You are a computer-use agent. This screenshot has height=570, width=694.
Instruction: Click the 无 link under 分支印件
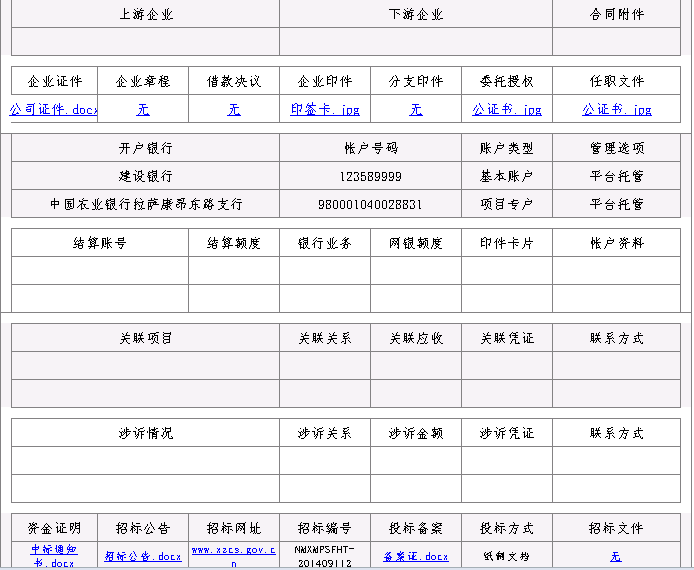(x=416, y=110)
